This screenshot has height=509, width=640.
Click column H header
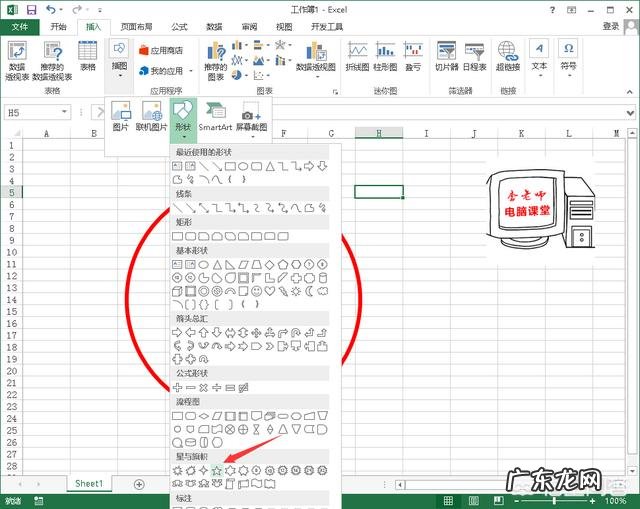click(x=379, y=133)
